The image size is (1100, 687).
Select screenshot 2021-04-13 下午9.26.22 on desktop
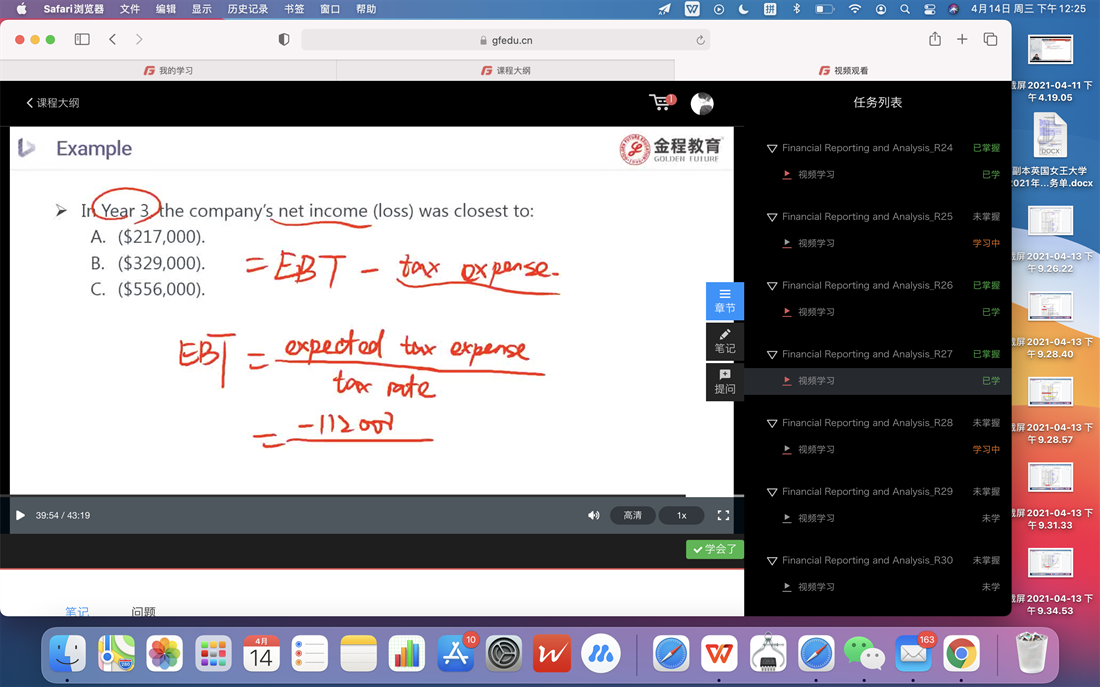pos(1050,239)
